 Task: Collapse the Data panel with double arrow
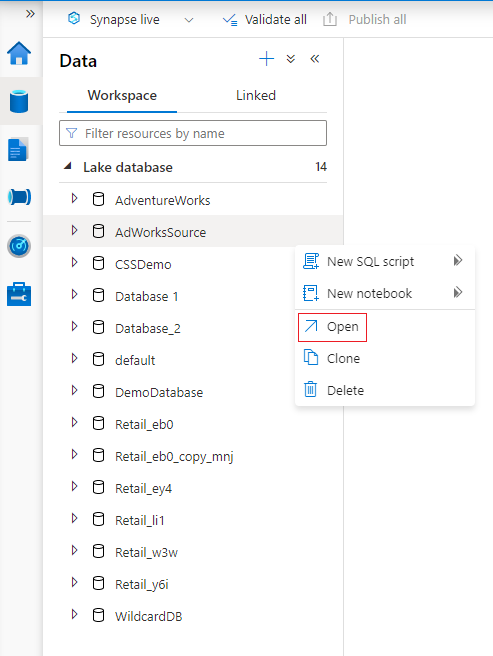pos(315,59)
